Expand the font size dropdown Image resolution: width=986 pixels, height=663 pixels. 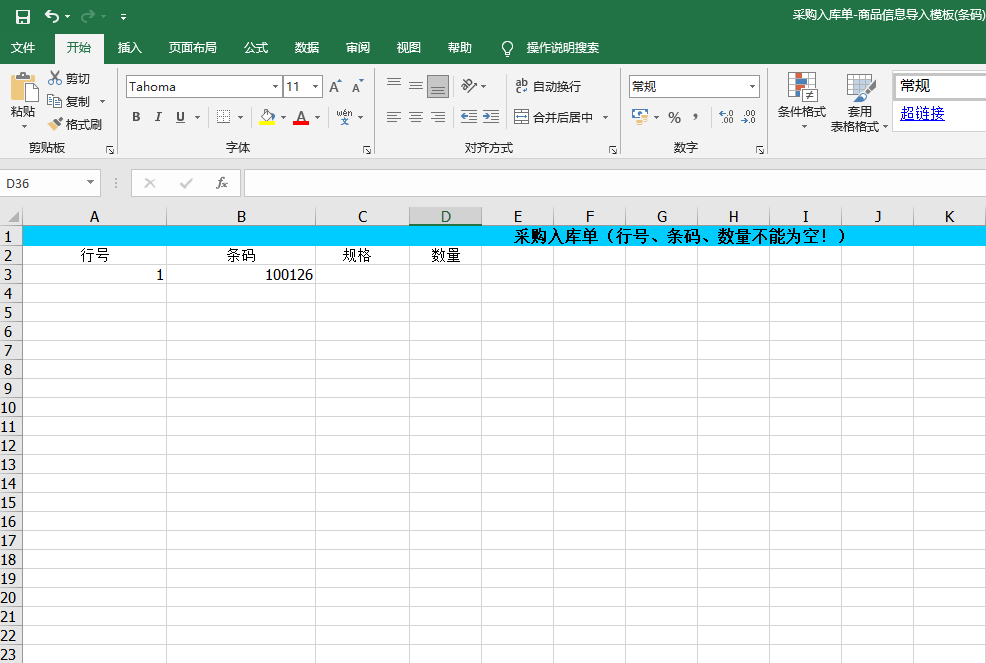tap(316, 87)
